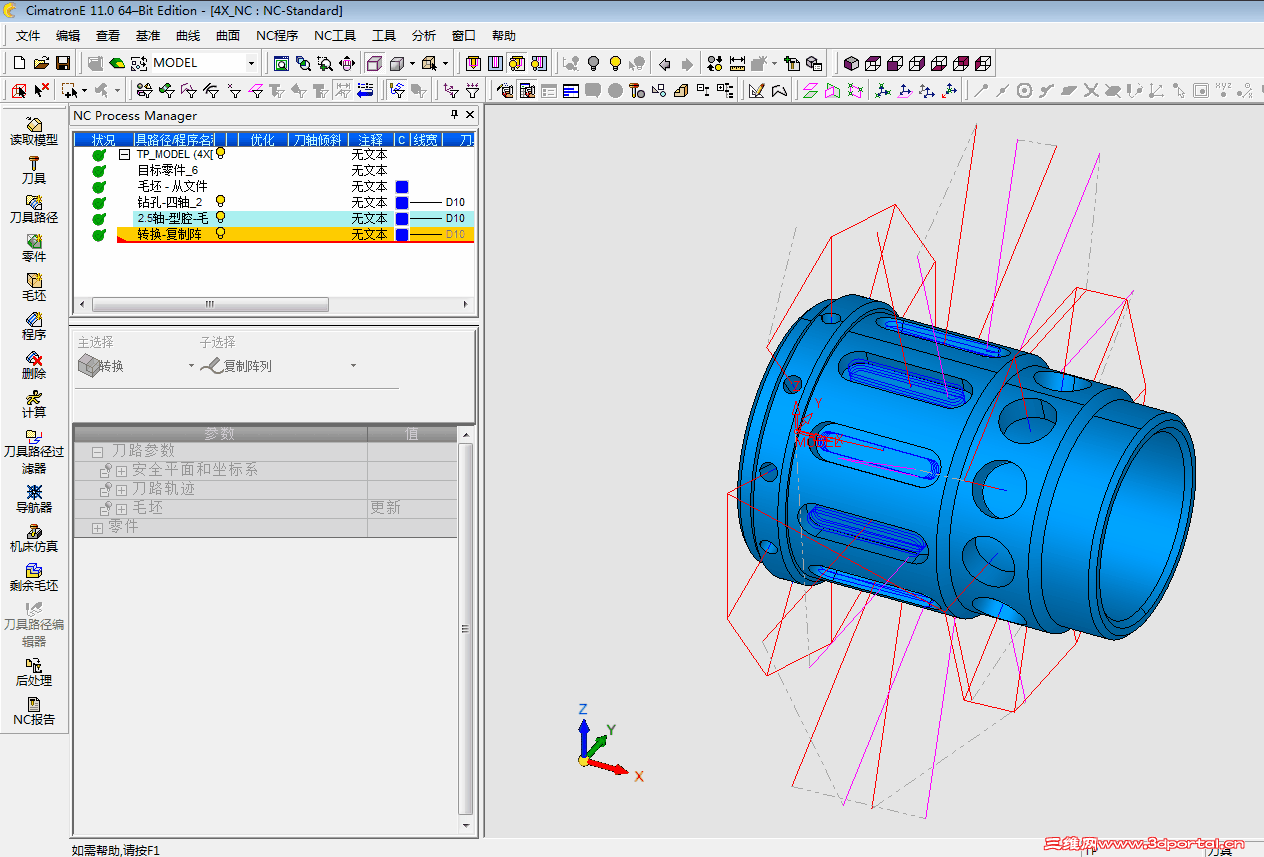Open the 刀具路径过滤器 toolpath filter tool
The image size is (1264, 857).
(34, 451)
